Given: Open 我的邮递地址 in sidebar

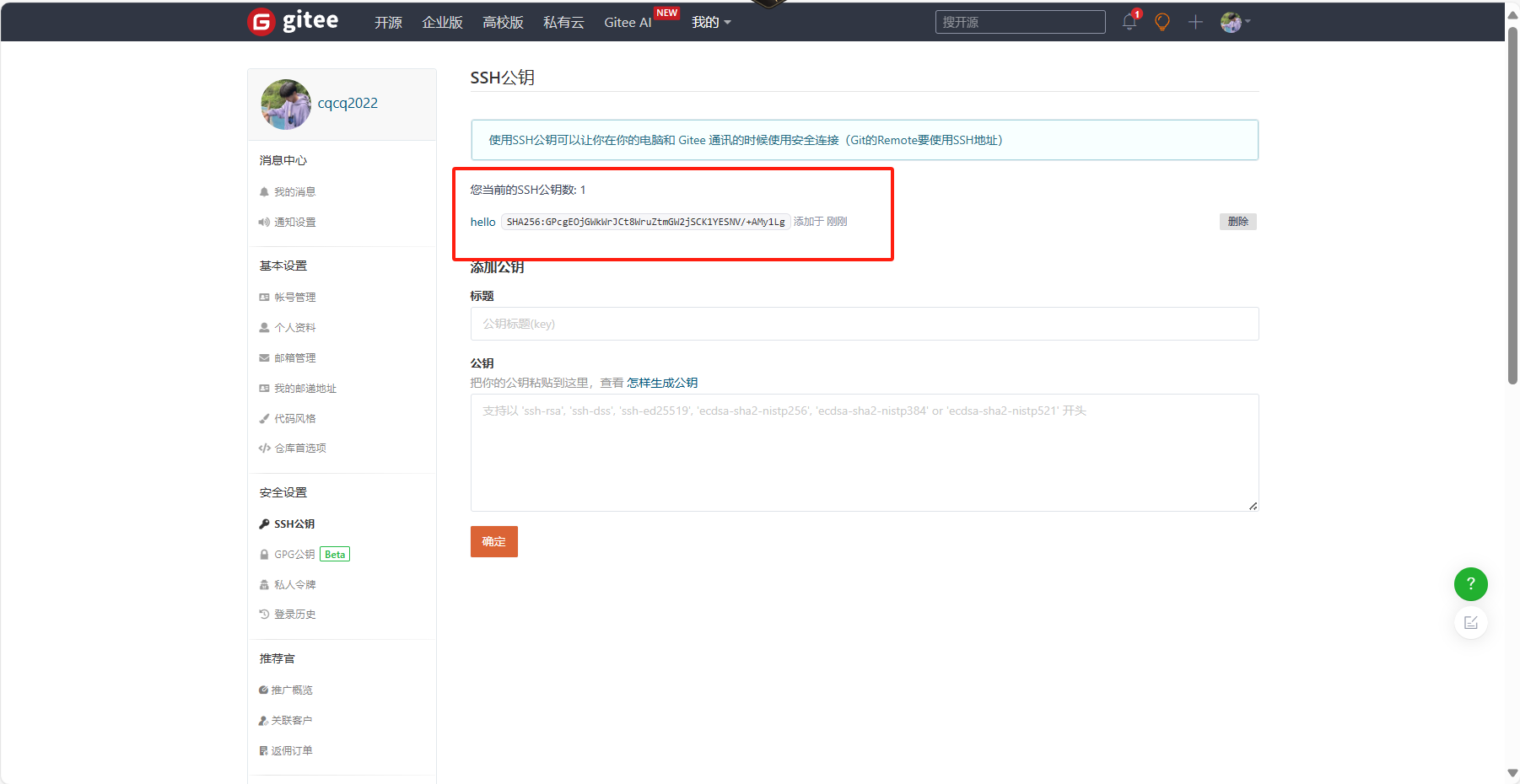Looking at the screenshot, I should [x=305, y=389].
